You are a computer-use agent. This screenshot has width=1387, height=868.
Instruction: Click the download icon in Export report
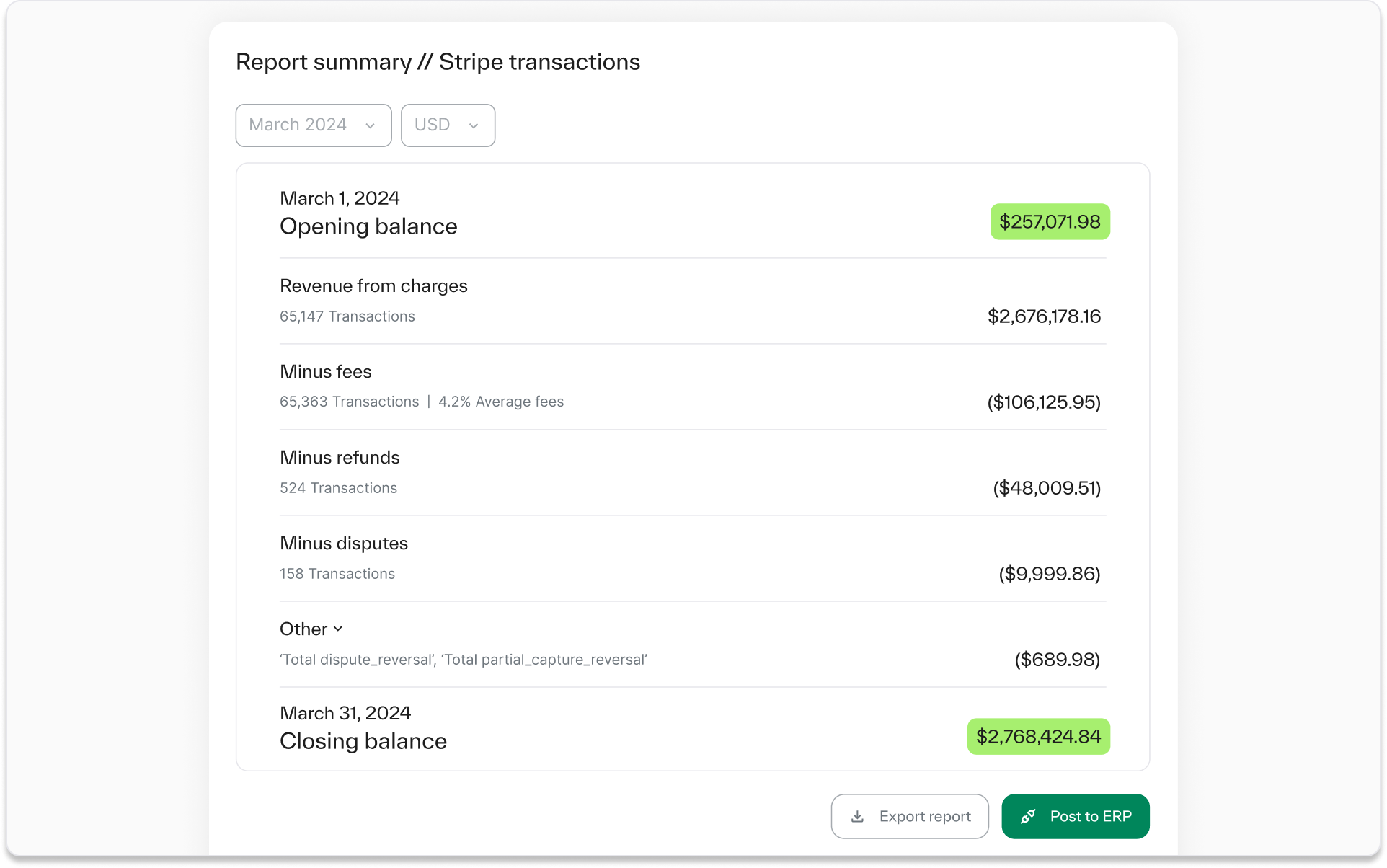tap(857, 816)
